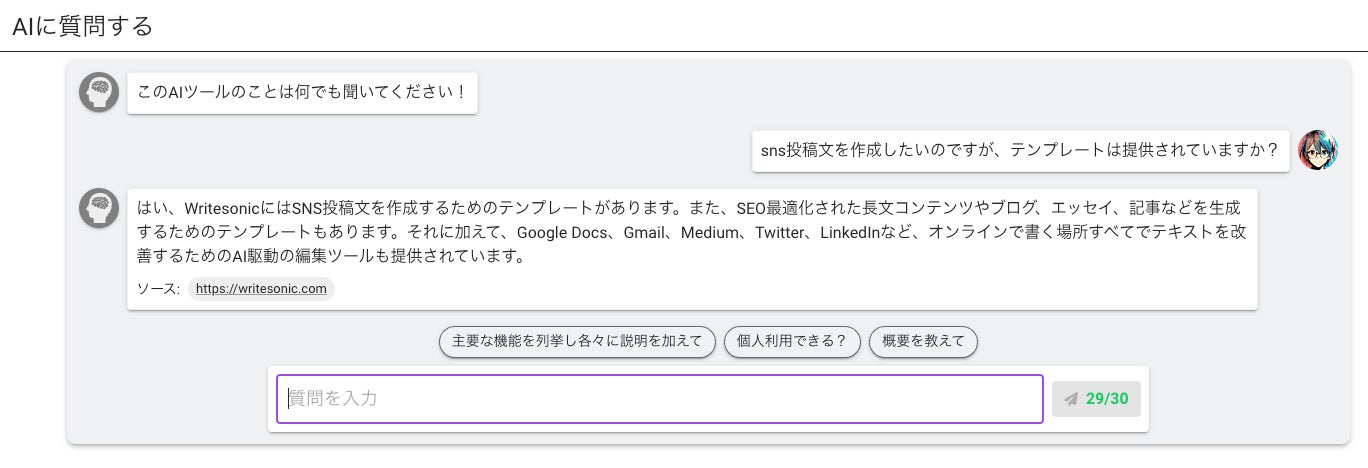Click the user's question bubble about SNS投稿文
This screenshot has height=468, width=1368.
coord(1020,151)
